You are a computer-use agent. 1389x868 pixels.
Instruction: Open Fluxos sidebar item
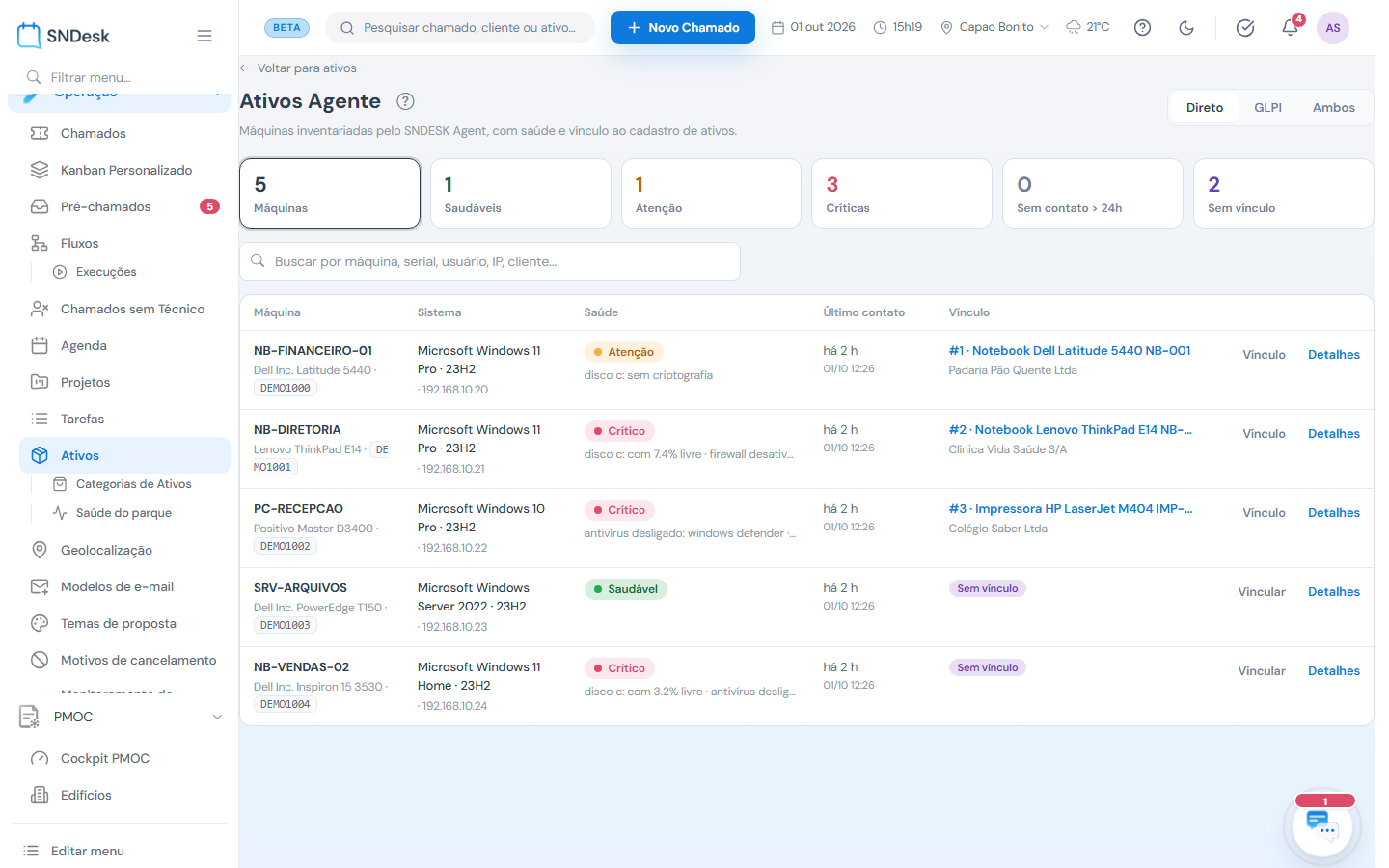124,243
